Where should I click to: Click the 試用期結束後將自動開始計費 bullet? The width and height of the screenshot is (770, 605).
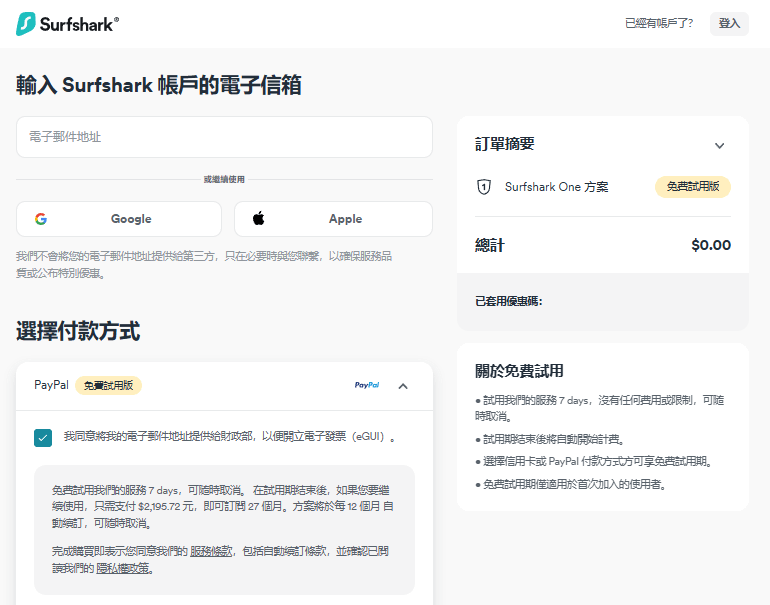tap(550, 439)
